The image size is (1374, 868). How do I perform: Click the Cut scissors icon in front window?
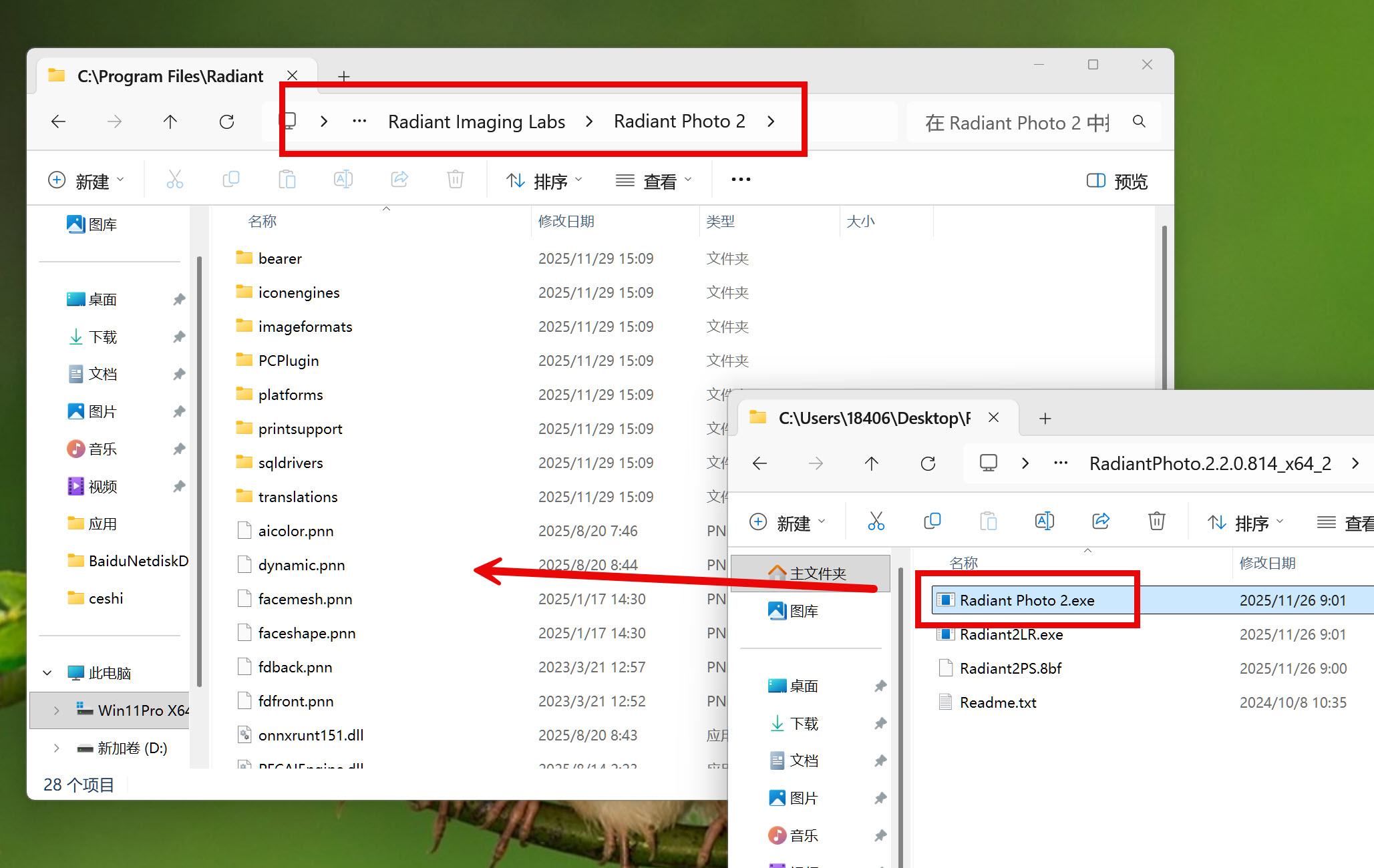tap(876, 521)
